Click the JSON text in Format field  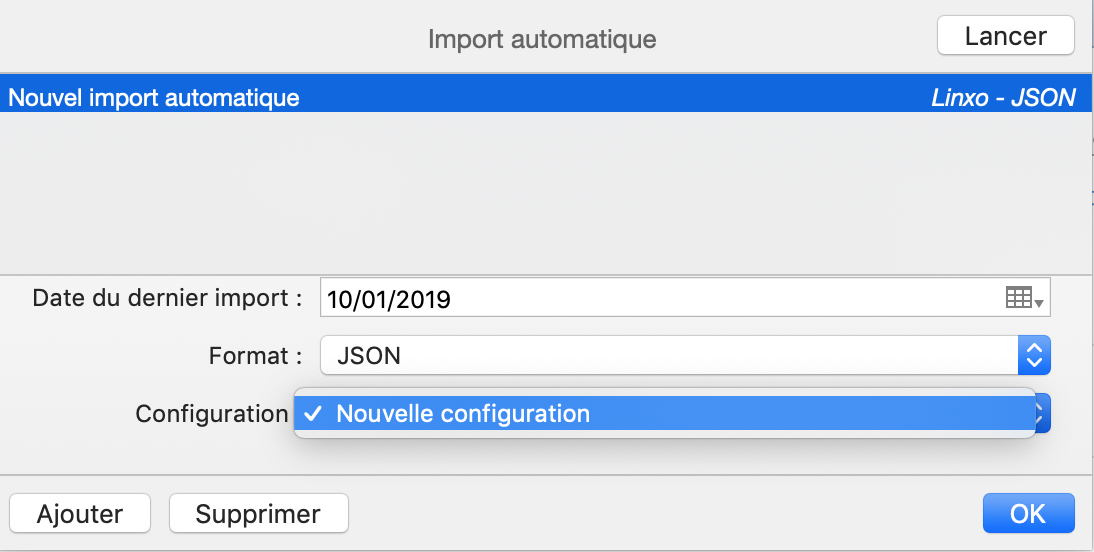[369, 356]
